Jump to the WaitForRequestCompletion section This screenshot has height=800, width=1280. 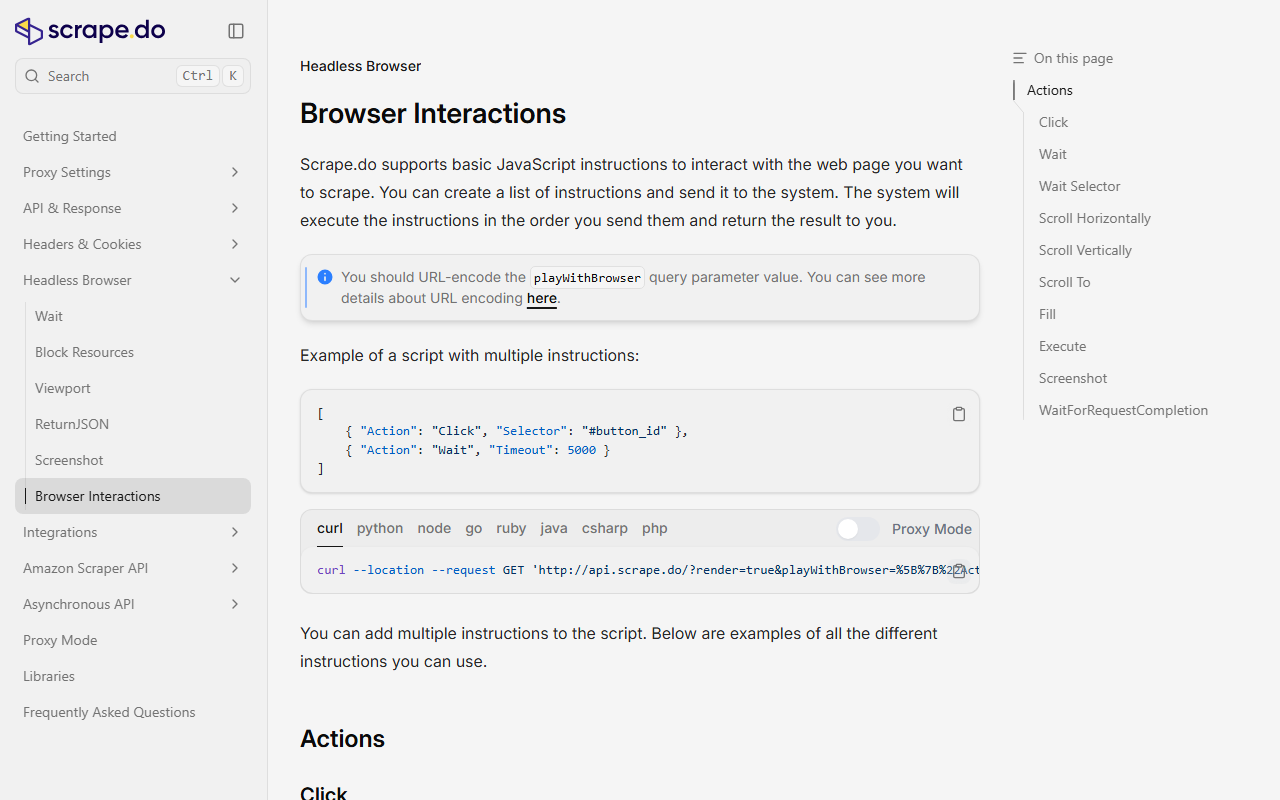pos(1123,410)
